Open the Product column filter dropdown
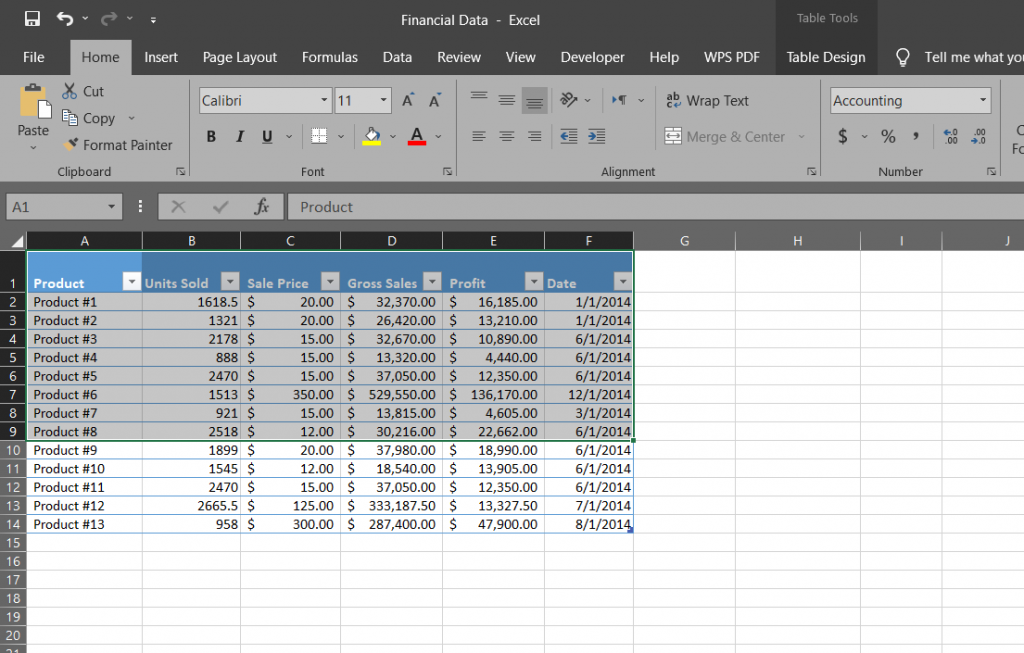1024x653 pixels. point(130,283)
